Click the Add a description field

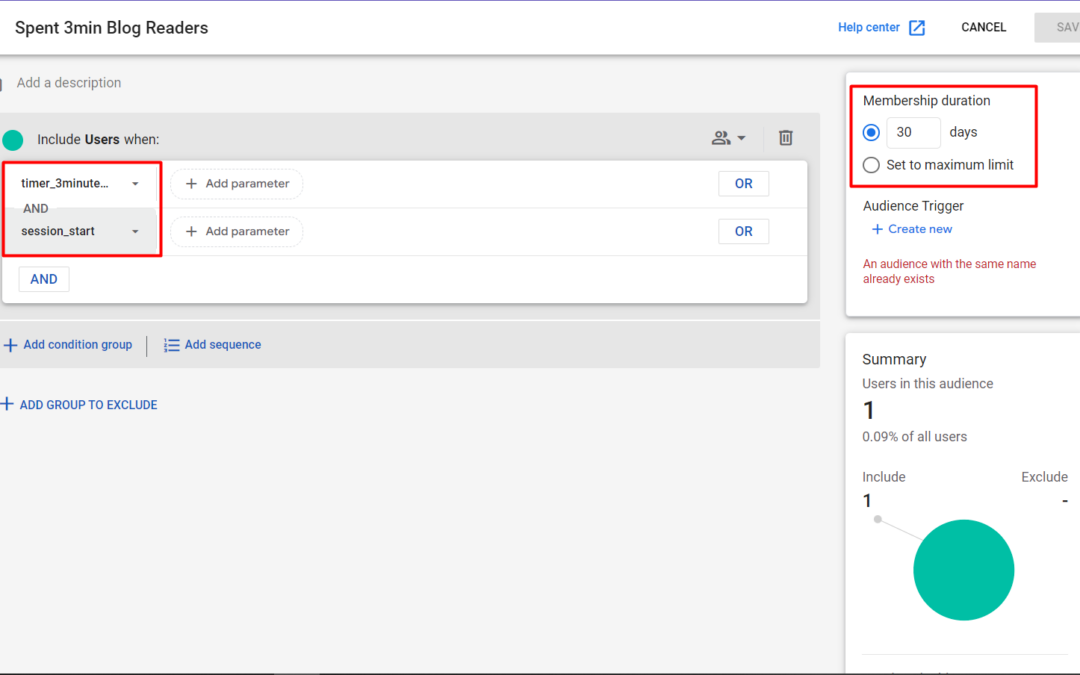[69, 83]
